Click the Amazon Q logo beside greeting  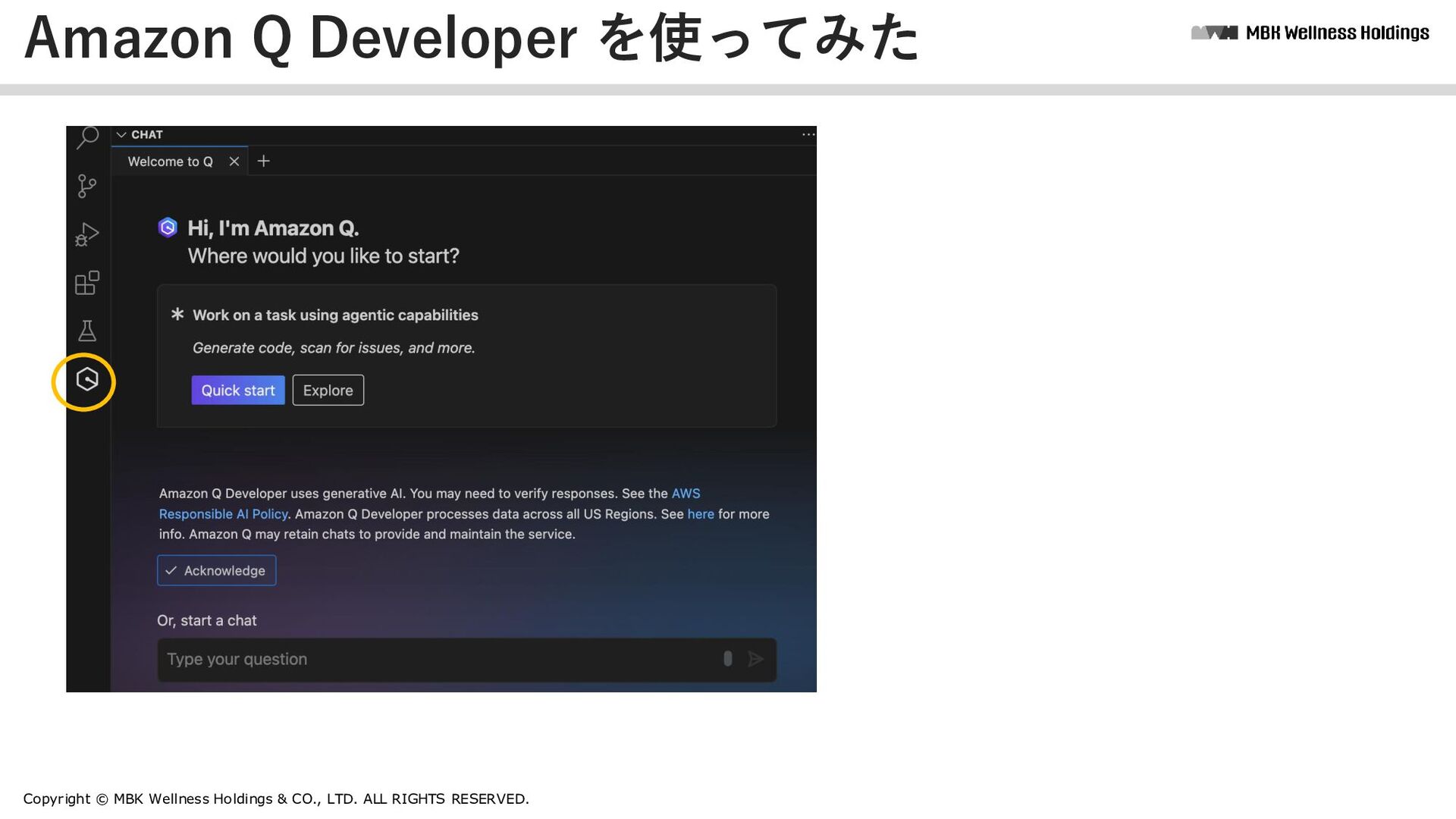(168, 227)
